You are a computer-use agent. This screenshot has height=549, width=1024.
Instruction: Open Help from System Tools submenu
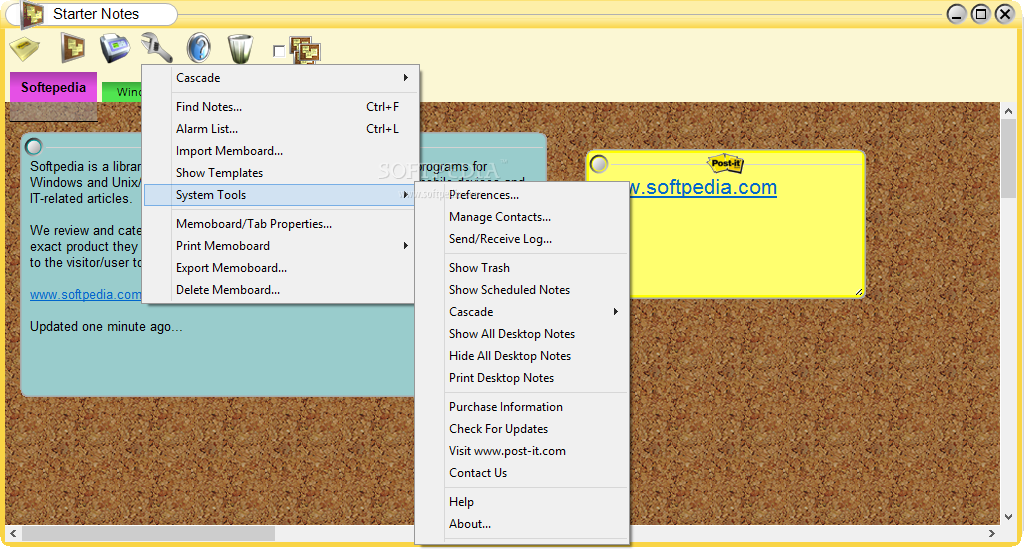522,501
